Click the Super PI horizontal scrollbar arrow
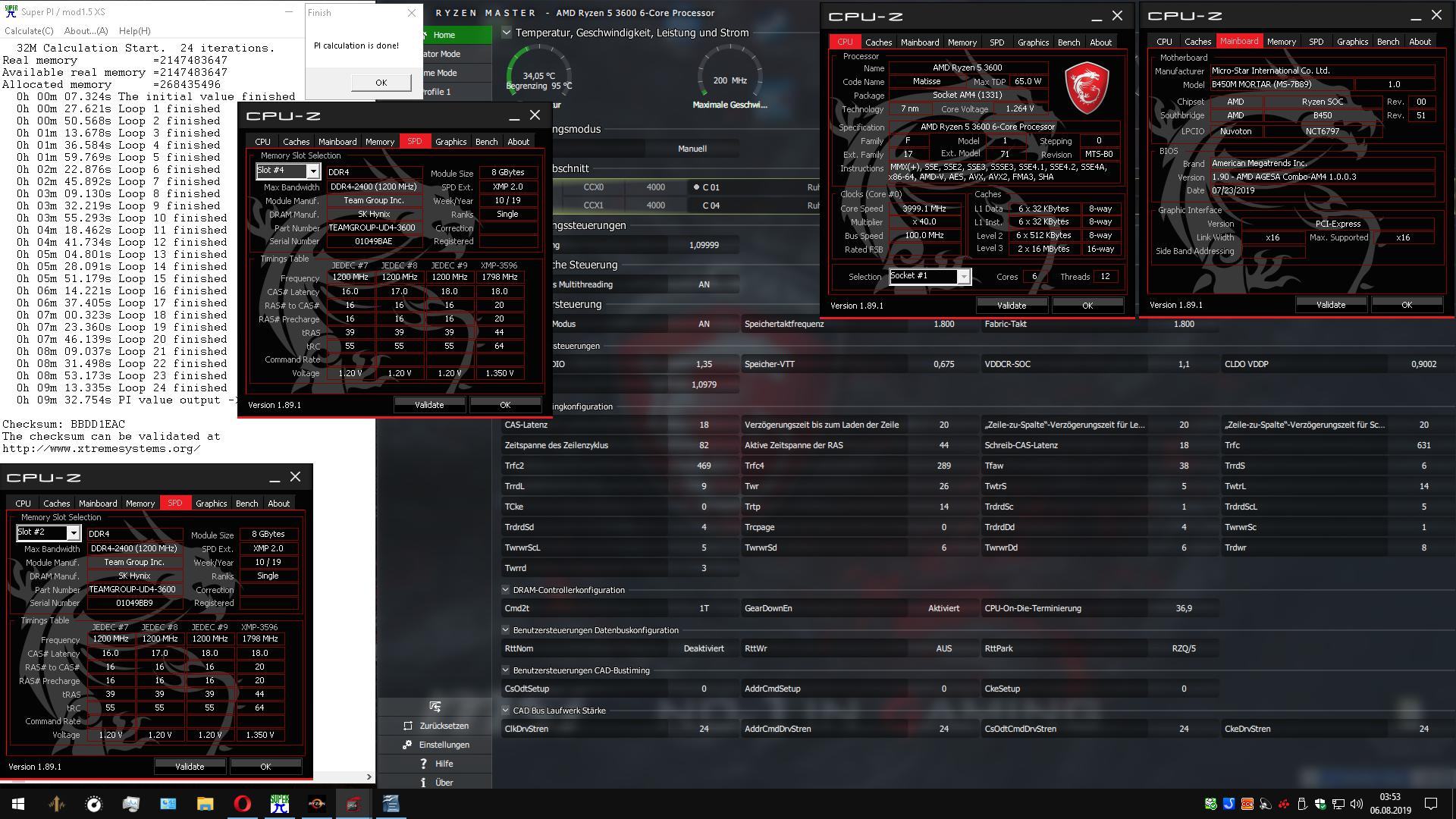The image size is (1456, 819). (369, 777)
